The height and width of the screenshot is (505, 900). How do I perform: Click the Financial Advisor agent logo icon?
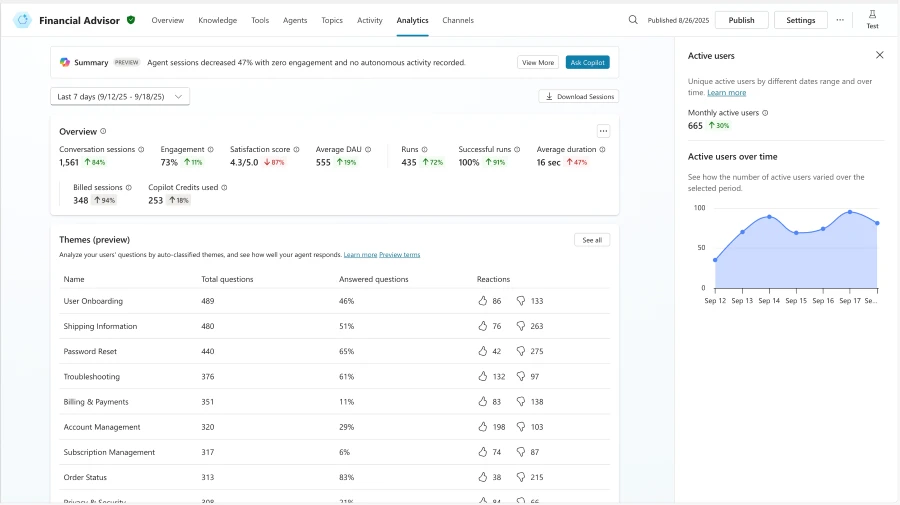click(22, 20)
